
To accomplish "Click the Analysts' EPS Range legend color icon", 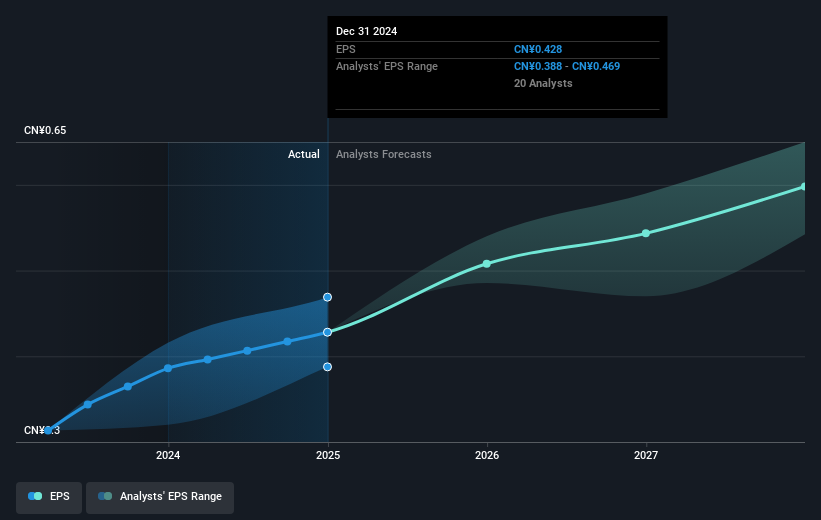I will click(x=105, y=496).
